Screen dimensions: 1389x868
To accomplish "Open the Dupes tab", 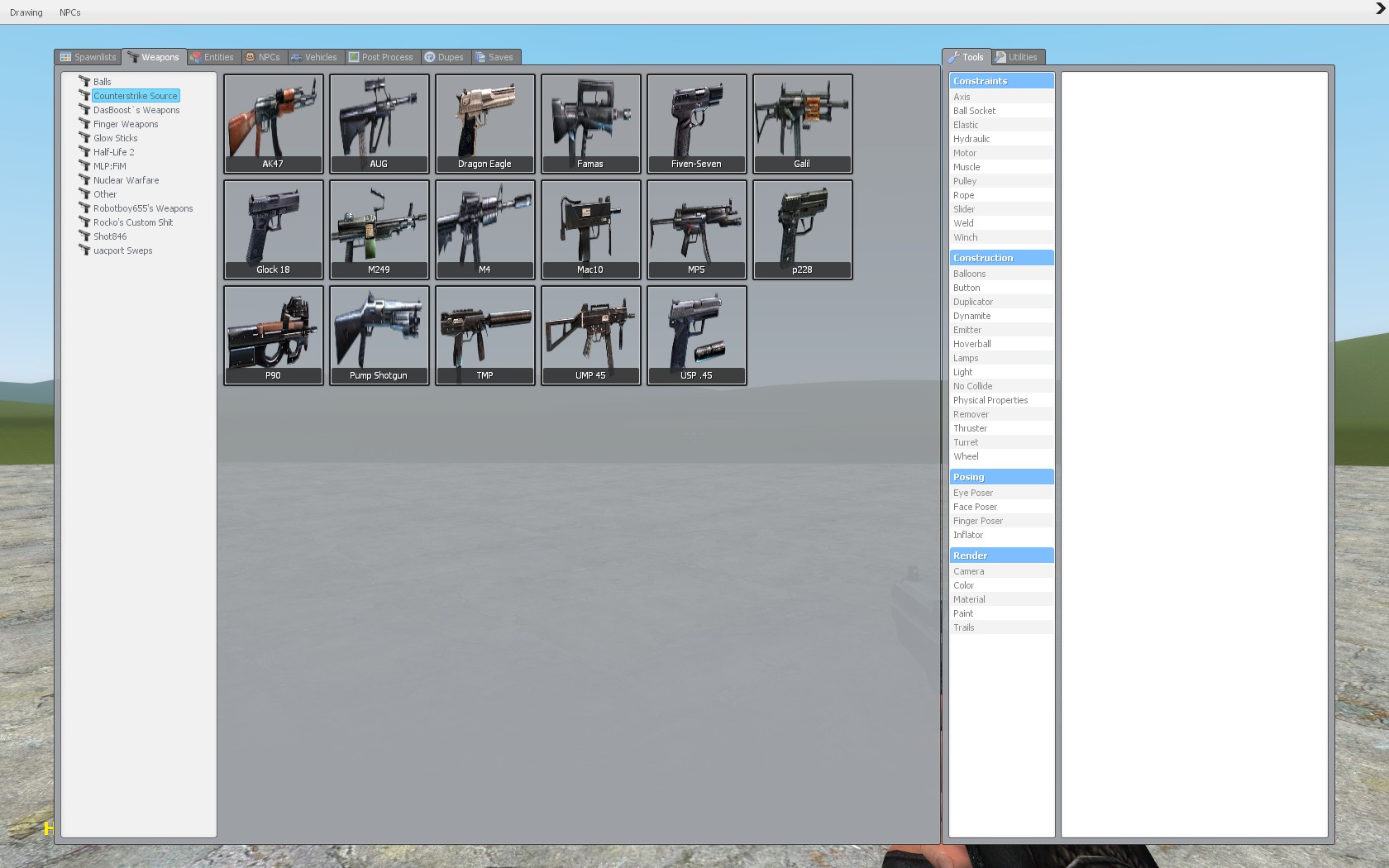I will click(x=444, y=57).
